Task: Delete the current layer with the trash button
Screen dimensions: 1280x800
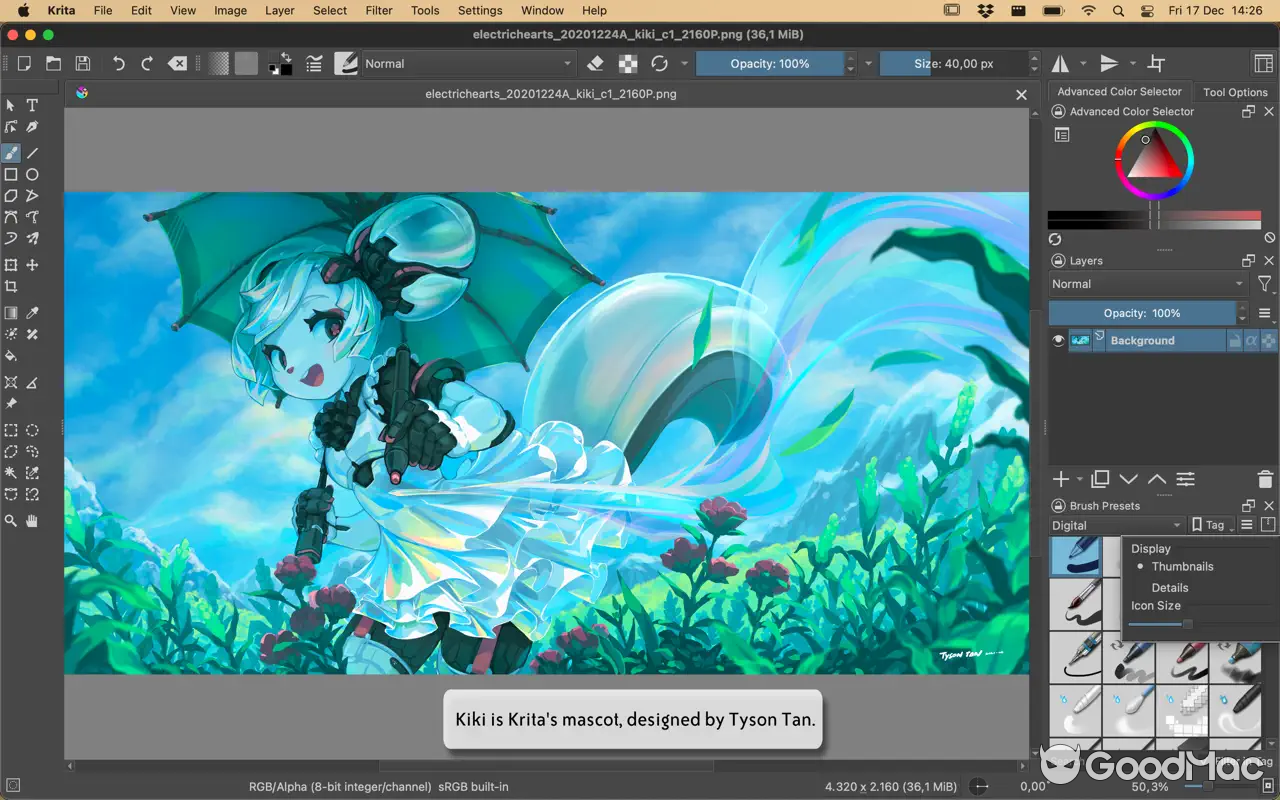Action: 1264,479
